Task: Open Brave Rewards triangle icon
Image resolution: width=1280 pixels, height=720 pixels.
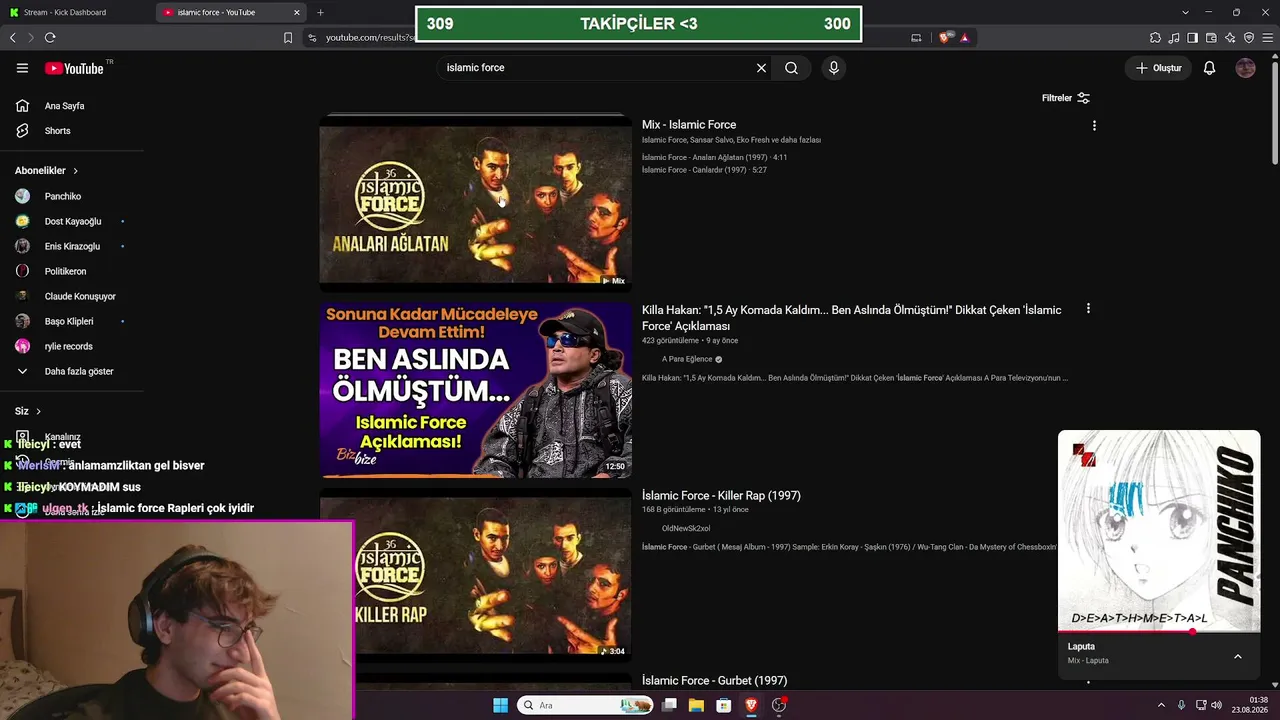Action: [x=965, y=38]
